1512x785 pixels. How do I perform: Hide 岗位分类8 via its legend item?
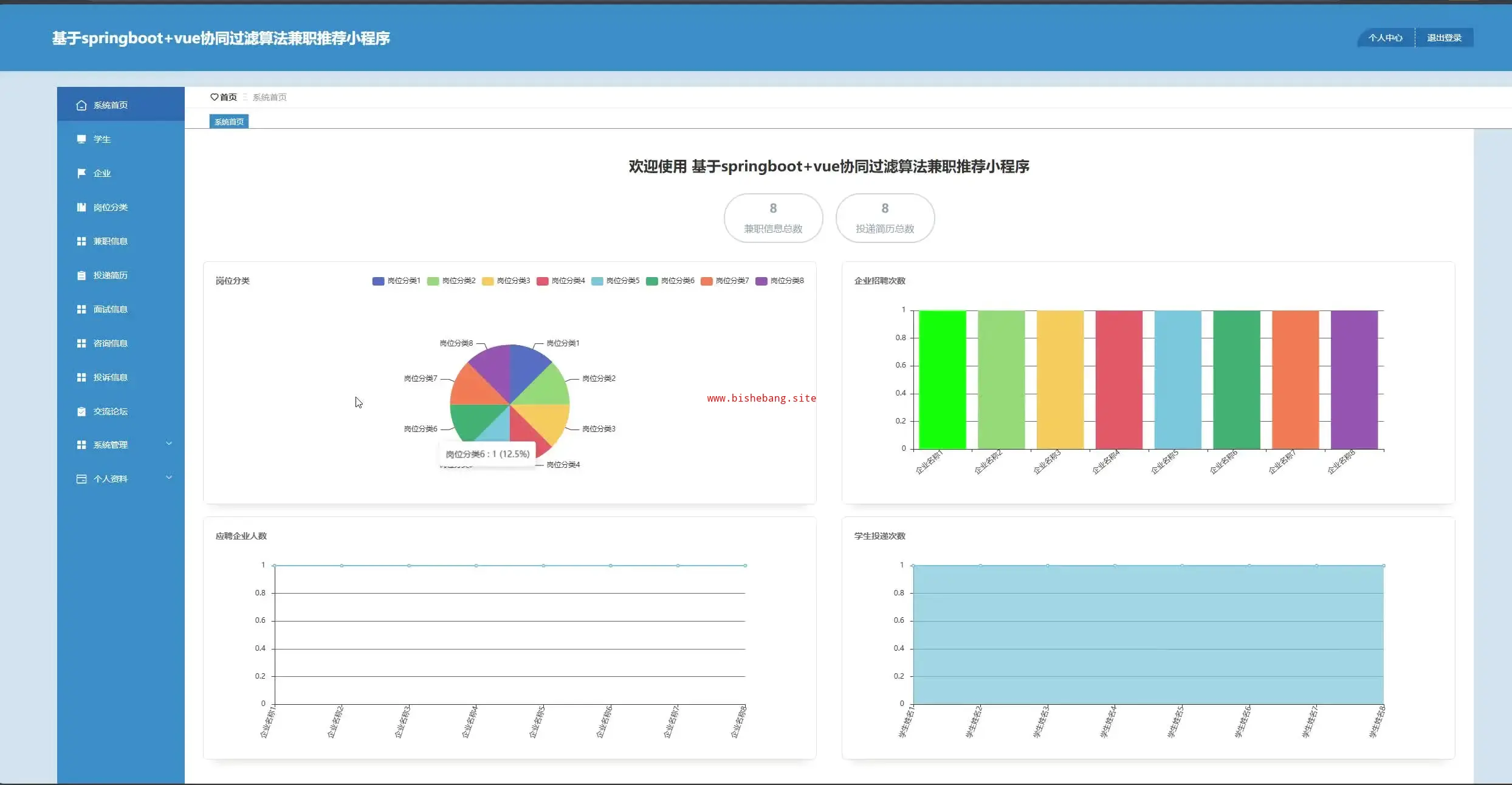(779, 281)
